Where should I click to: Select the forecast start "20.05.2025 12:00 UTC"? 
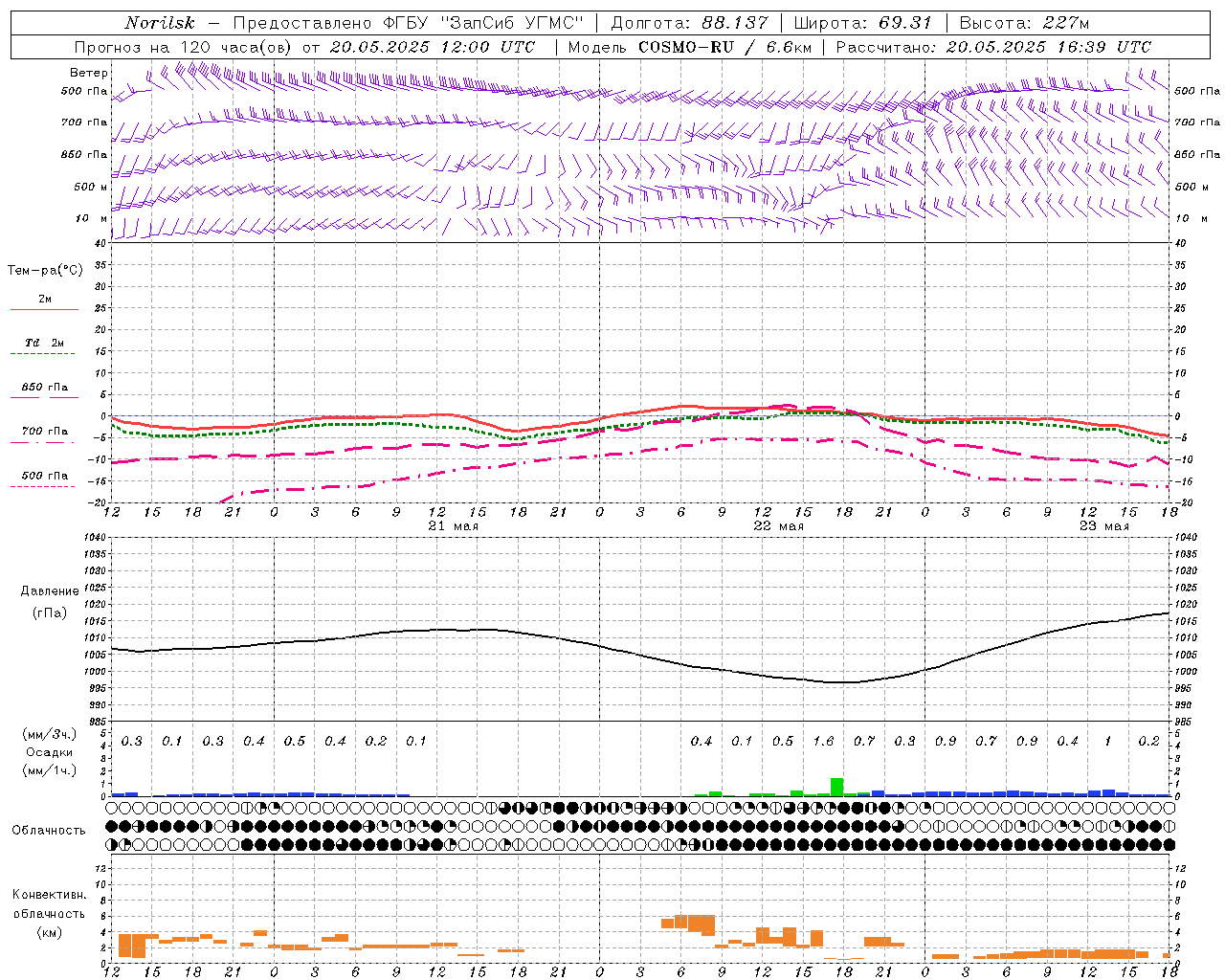(432, 47)
